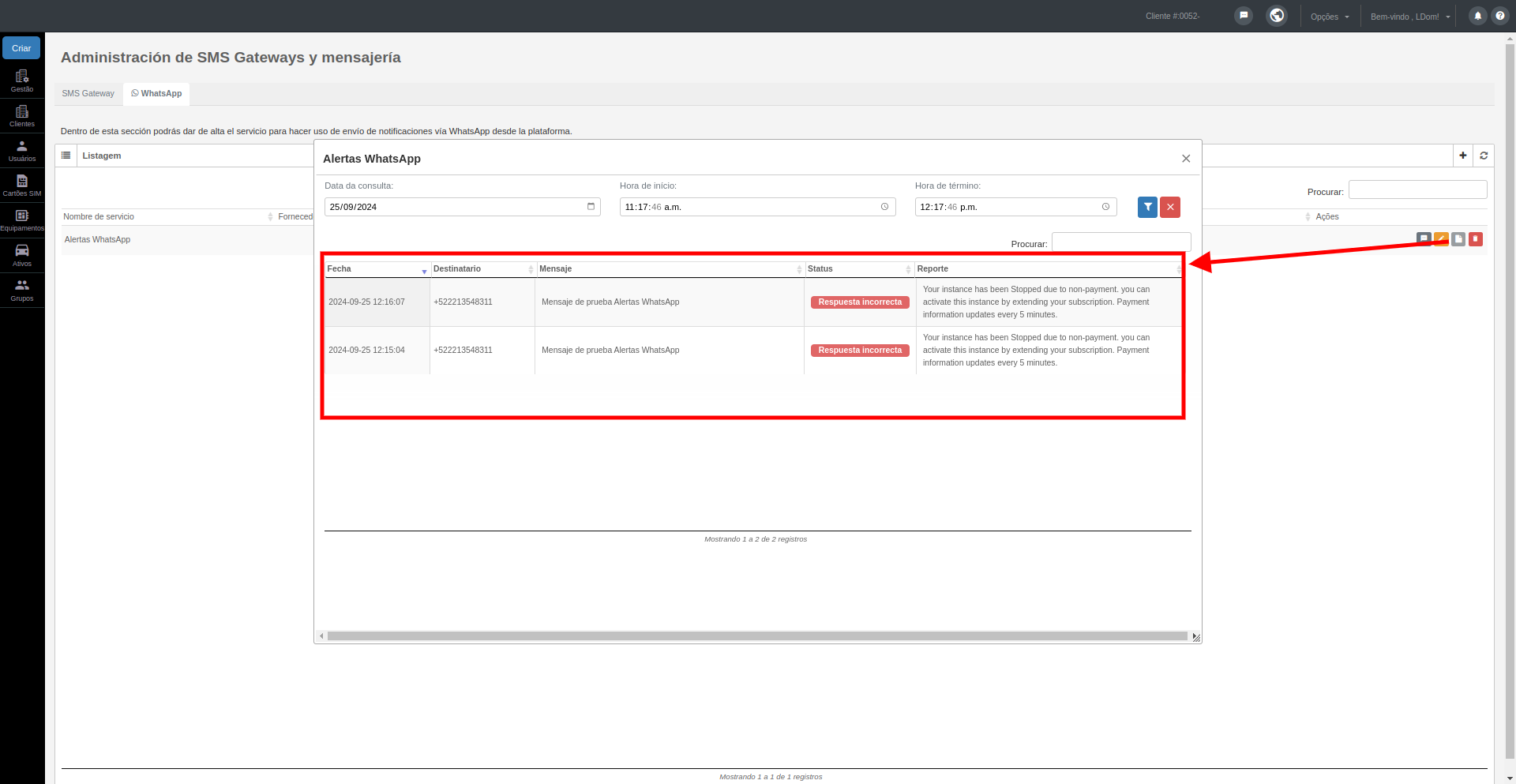Open Cartões SIM in the sidebar
The height and width of the screenshot is (784, 1516).
tap(22, 185)
